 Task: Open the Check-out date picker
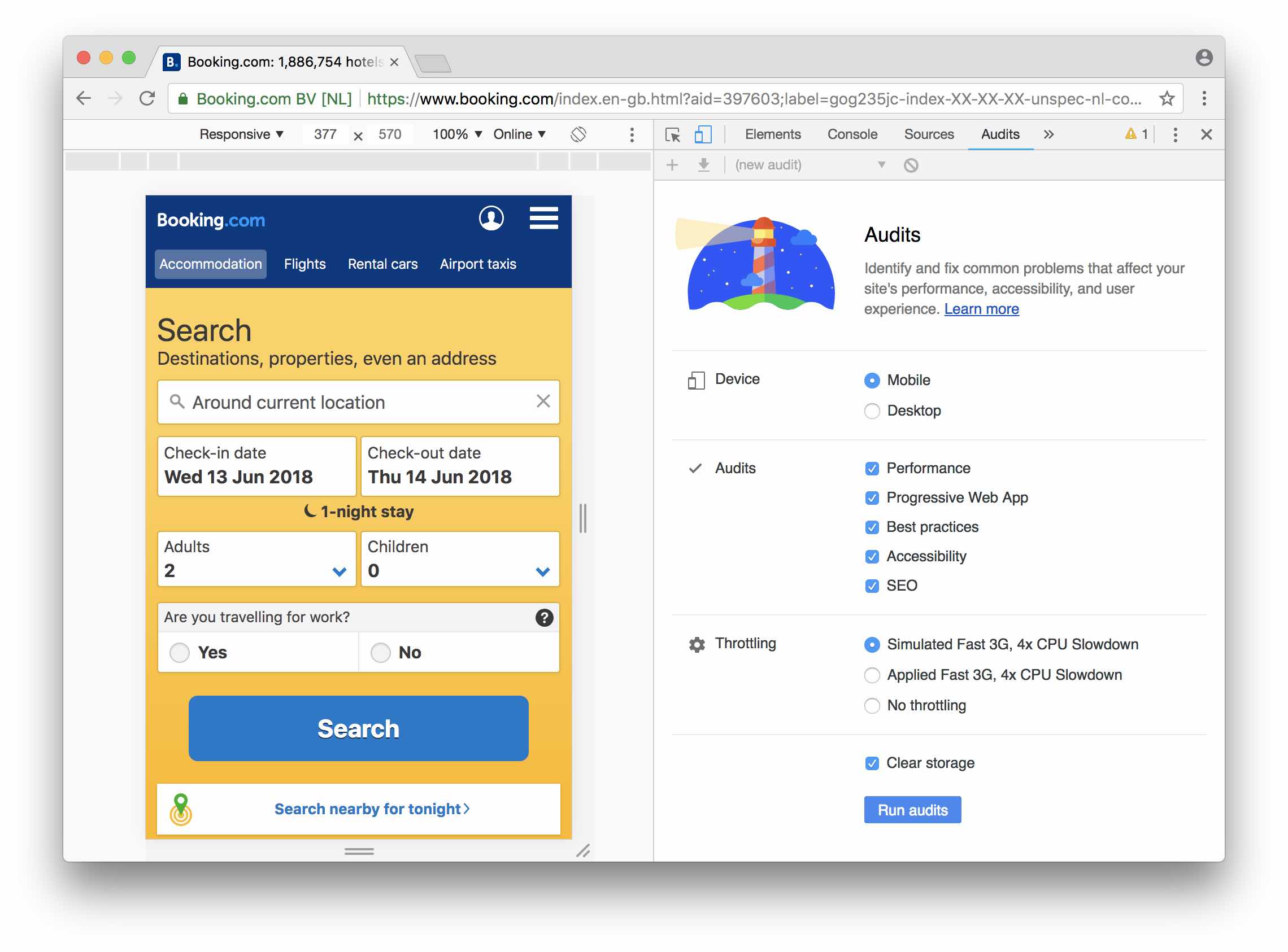tap(459, 466)
